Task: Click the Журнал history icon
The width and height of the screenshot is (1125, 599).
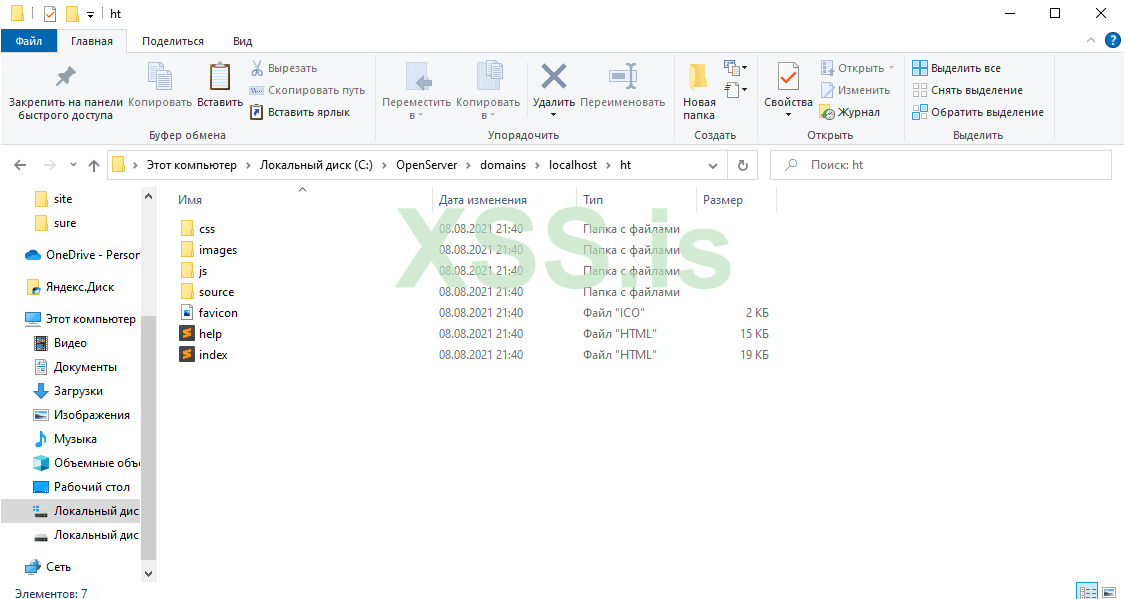Action: tap(827, 113)
